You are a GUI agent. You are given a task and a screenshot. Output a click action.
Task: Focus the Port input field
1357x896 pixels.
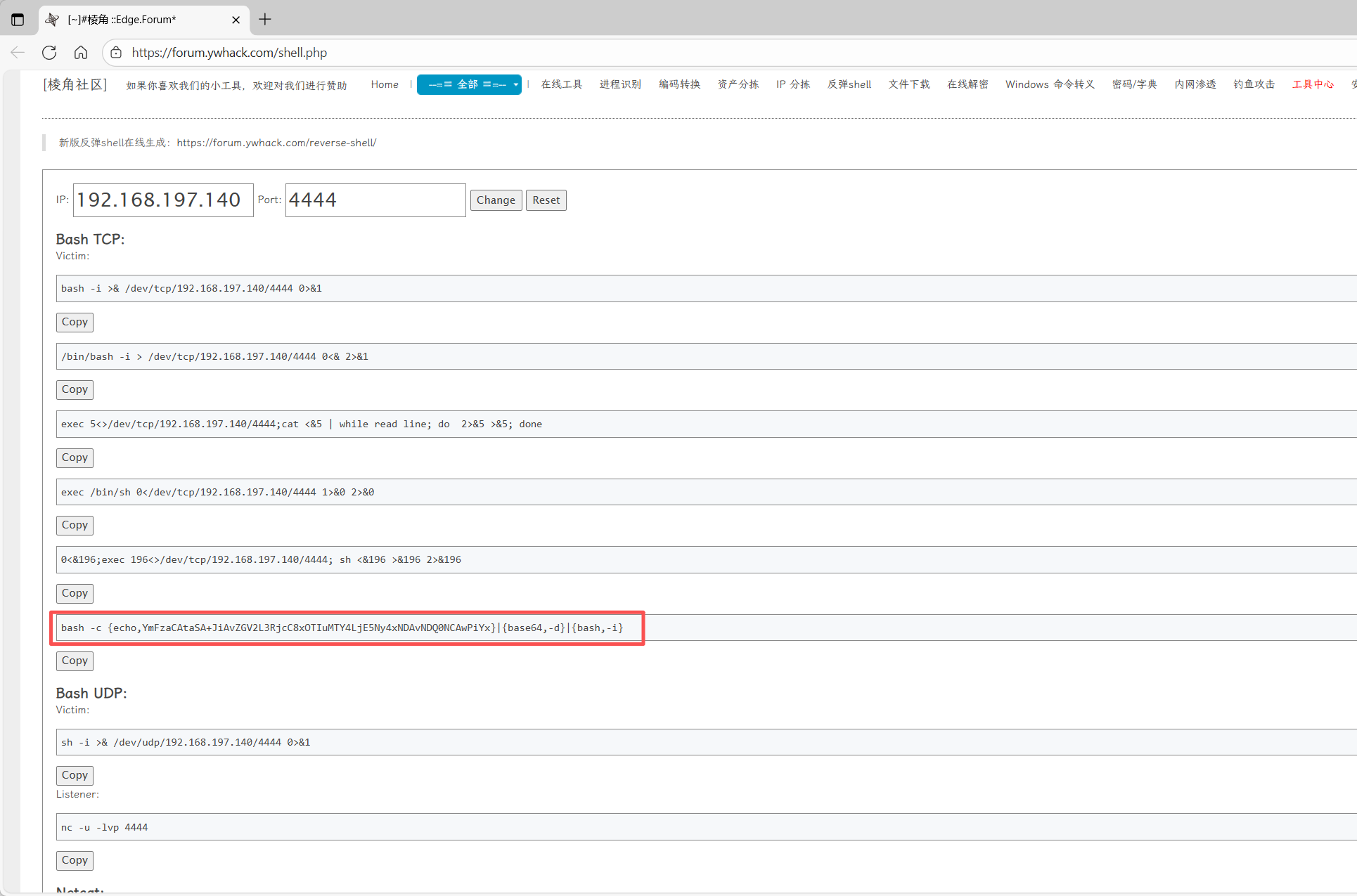[x=375, y=200]
